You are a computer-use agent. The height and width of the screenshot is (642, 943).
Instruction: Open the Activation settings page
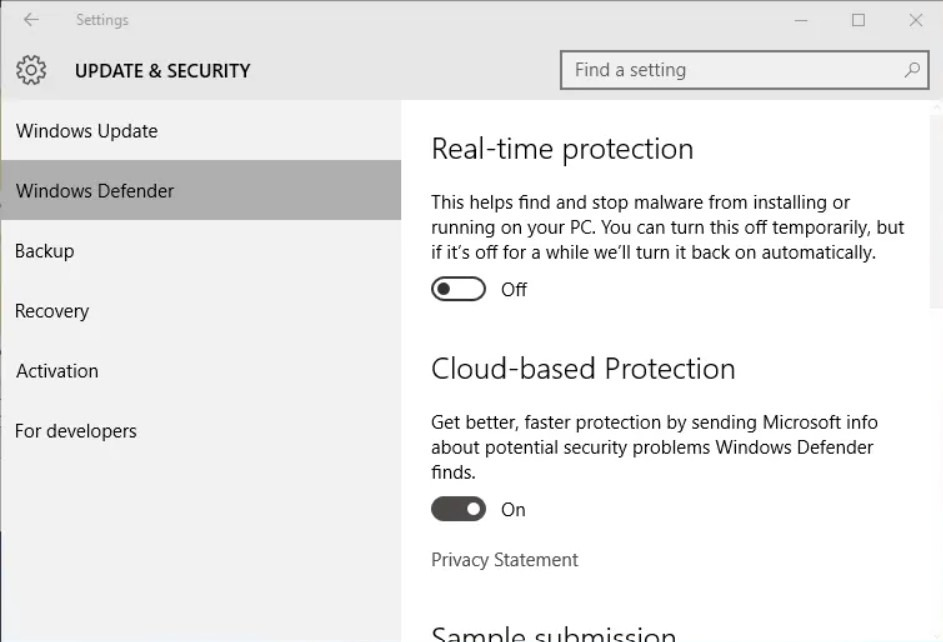click(57, 371)
